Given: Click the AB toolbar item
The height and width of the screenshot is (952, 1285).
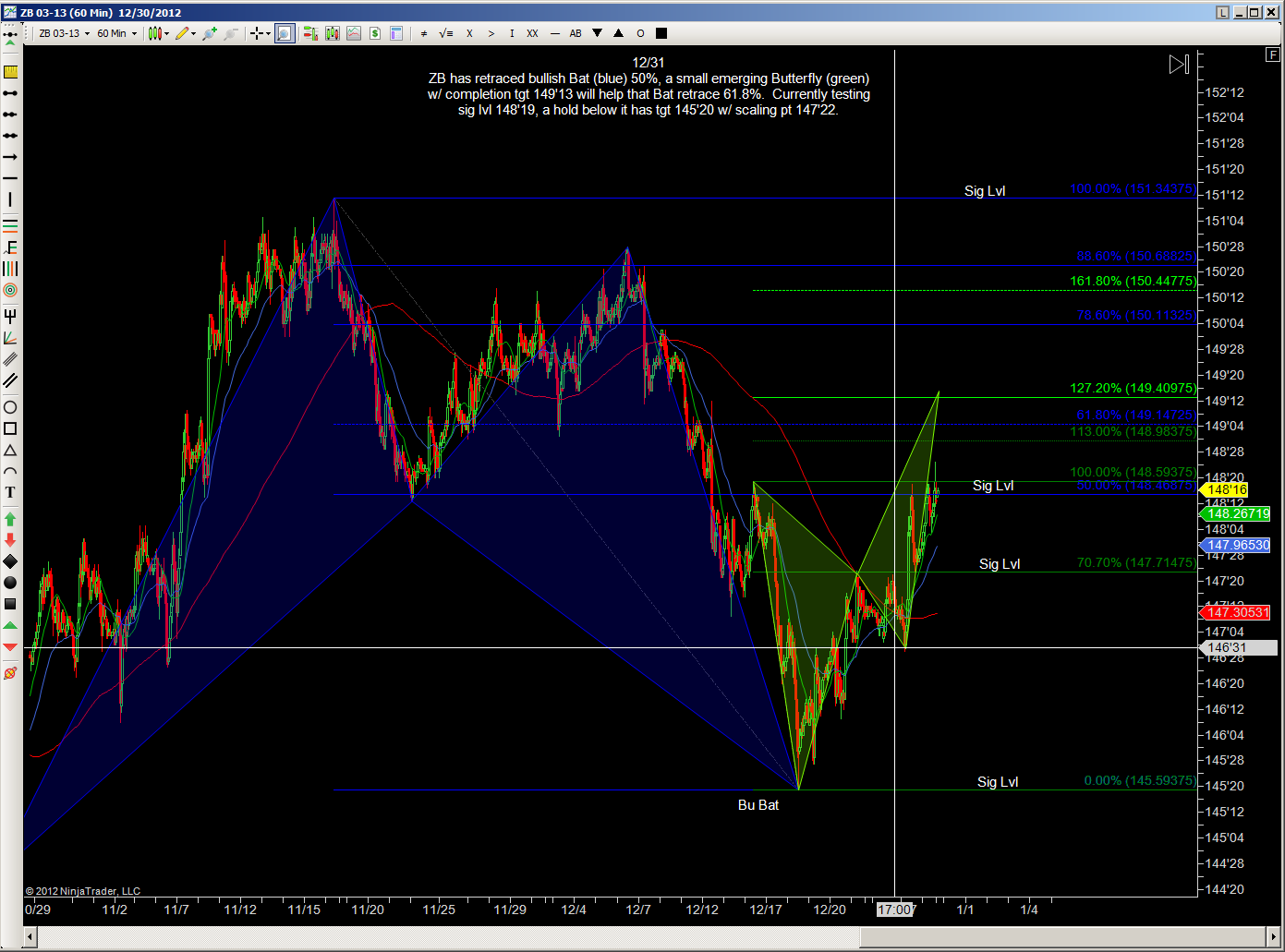Looking at the screenshot, I should [x=576, y=33].
